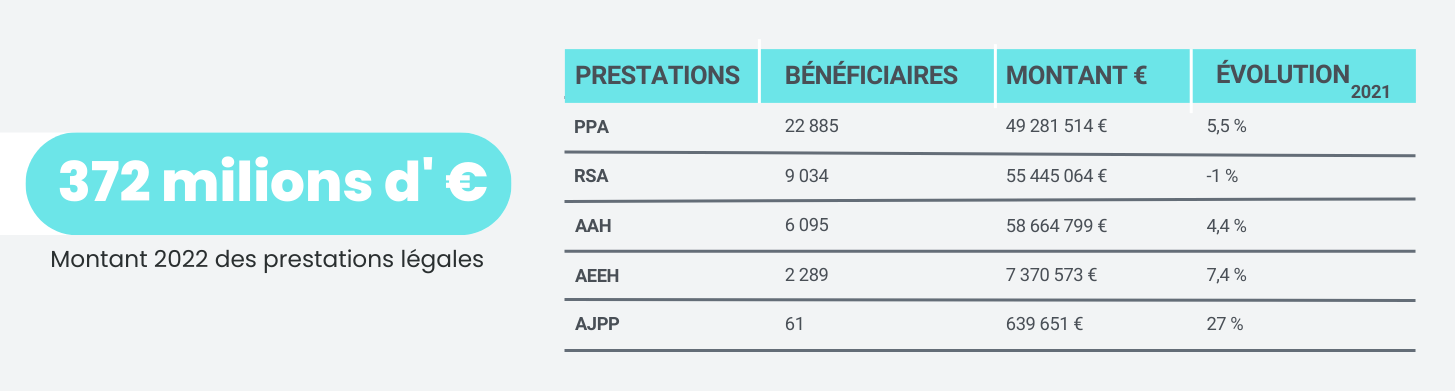Click the MONTANT € column header
The width and height of the screenshot is (1455, 391).
pyautogui.click(x=1076, y=75)
